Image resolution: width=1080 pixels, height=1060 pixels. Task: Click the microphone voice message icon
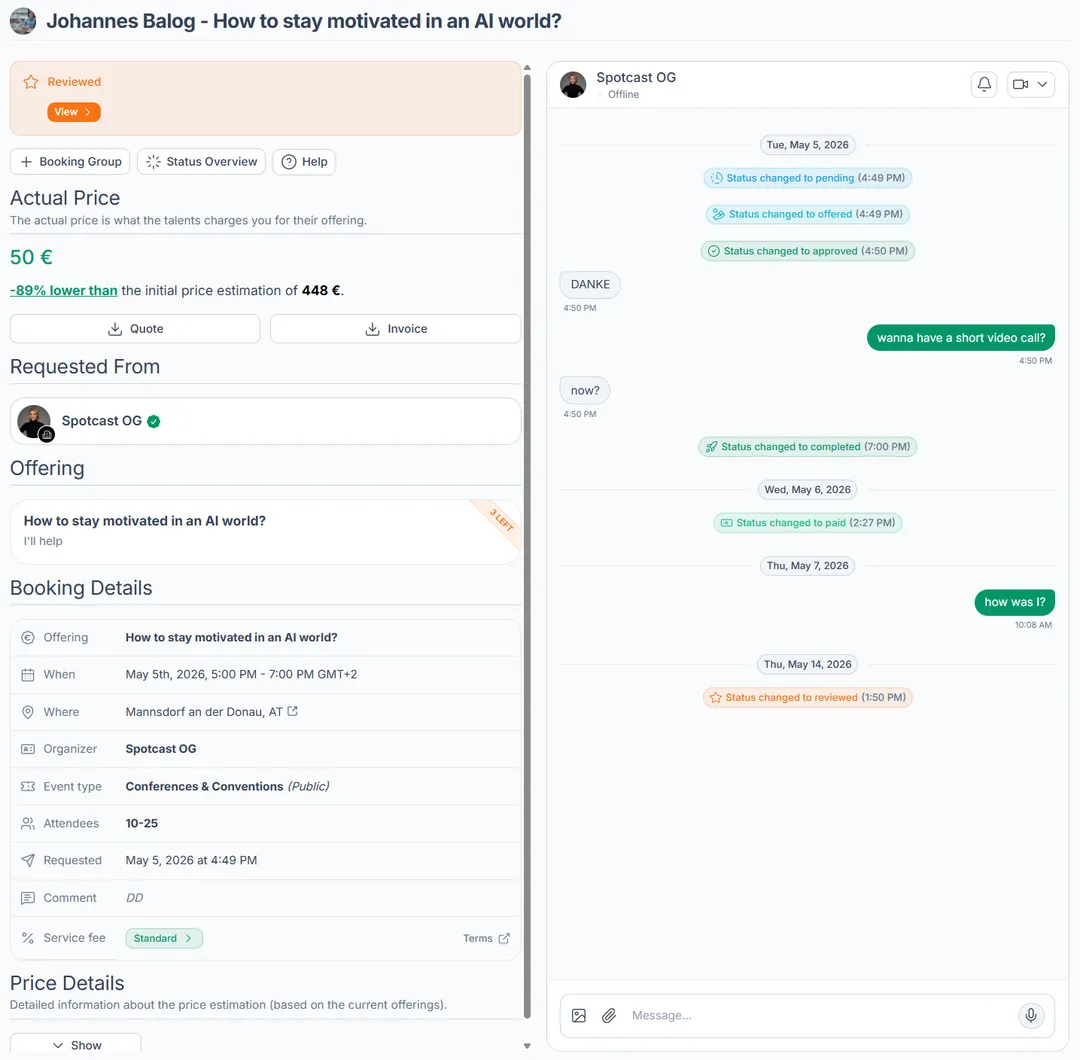coord(1030,1015)
